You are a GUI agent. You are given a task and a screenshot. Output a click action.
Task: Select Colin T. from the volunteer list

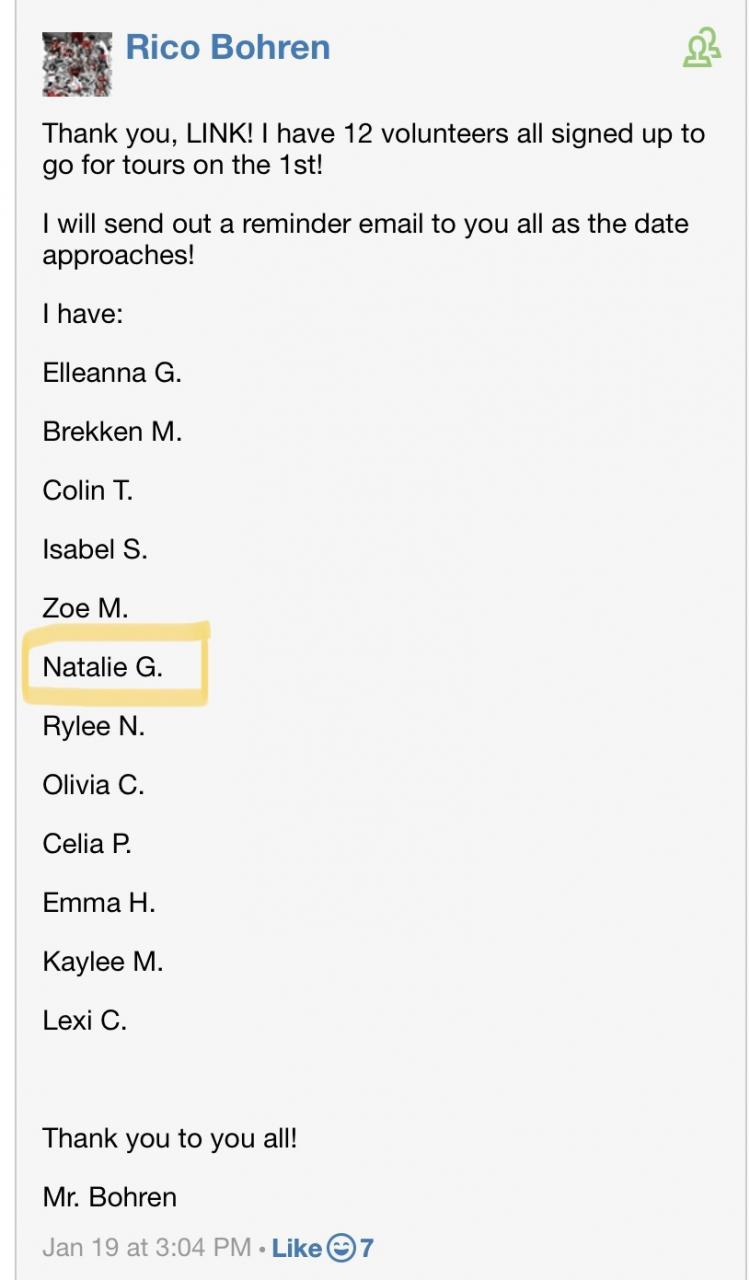[88, 491]
